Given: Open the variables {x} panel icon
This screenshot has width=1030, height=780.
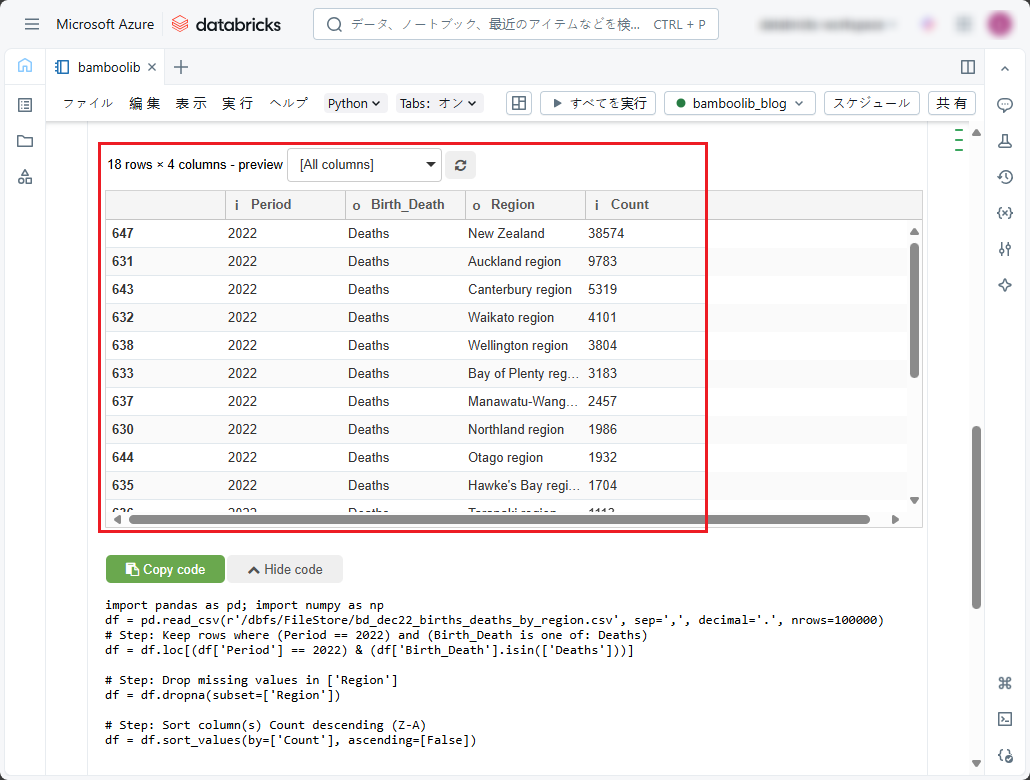Looking at the screenshot, I should point(1005,213).
